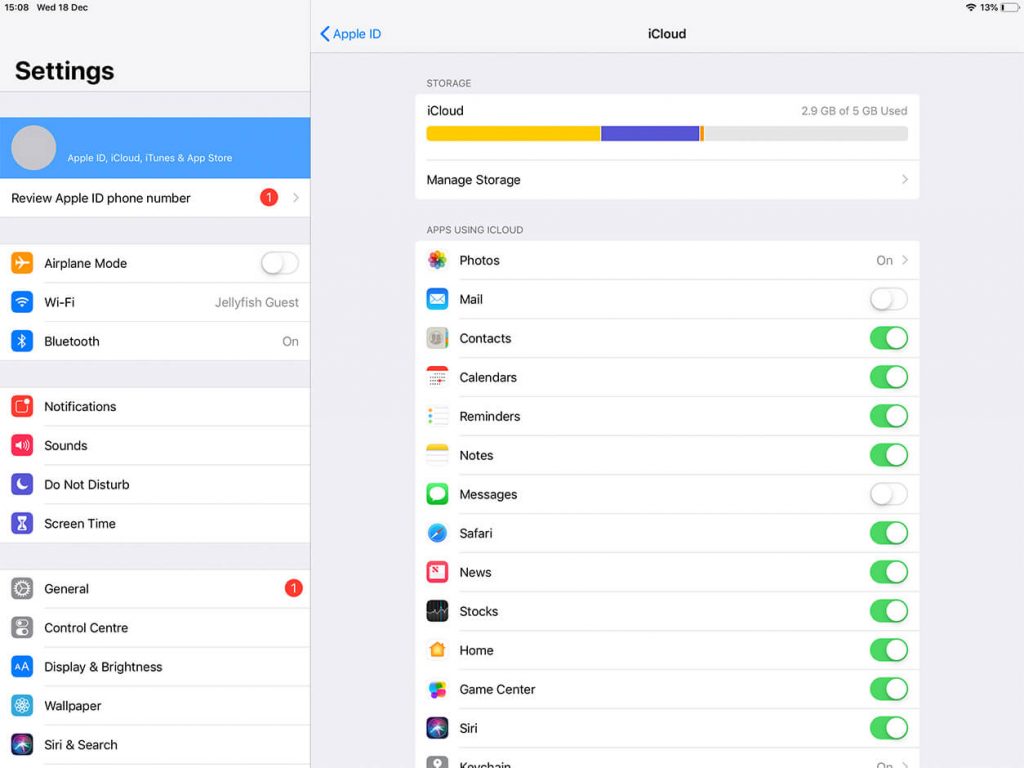The image size is (1024, 768).
Task: Tap the Siri & Search icon
Action: 22,744
